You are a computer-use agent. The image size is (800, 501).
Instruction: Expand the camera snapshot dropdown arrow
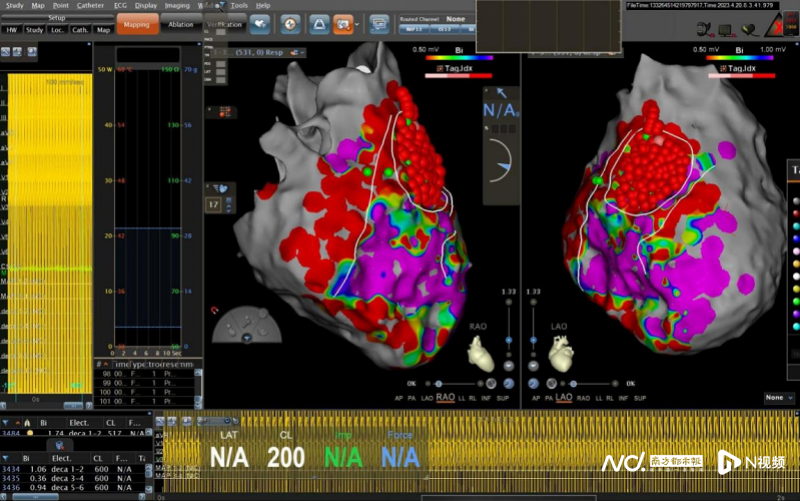356,22
